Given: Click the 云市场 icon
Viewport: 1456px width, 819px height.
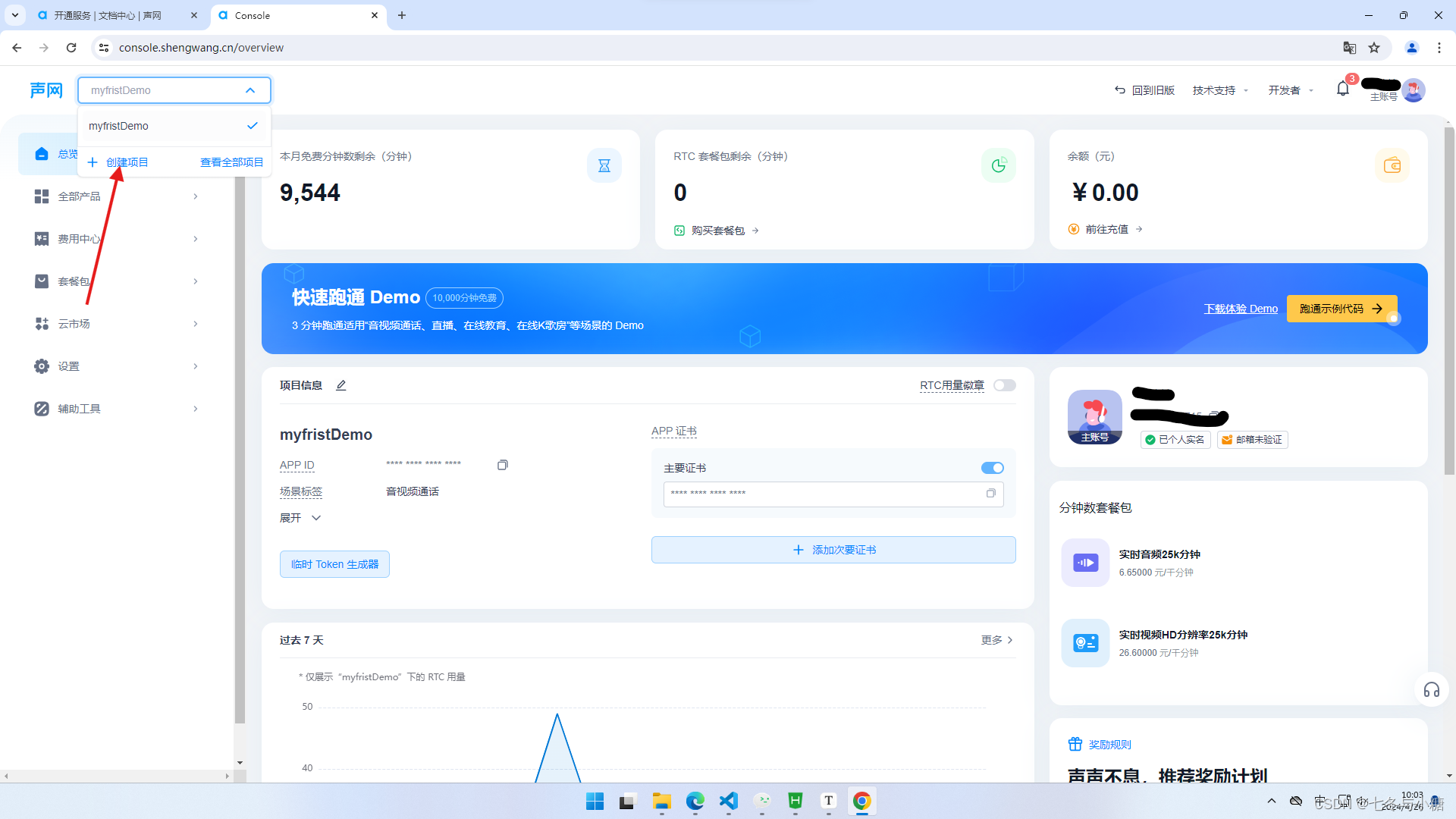Looking at the screenshot, I should 42,324.
